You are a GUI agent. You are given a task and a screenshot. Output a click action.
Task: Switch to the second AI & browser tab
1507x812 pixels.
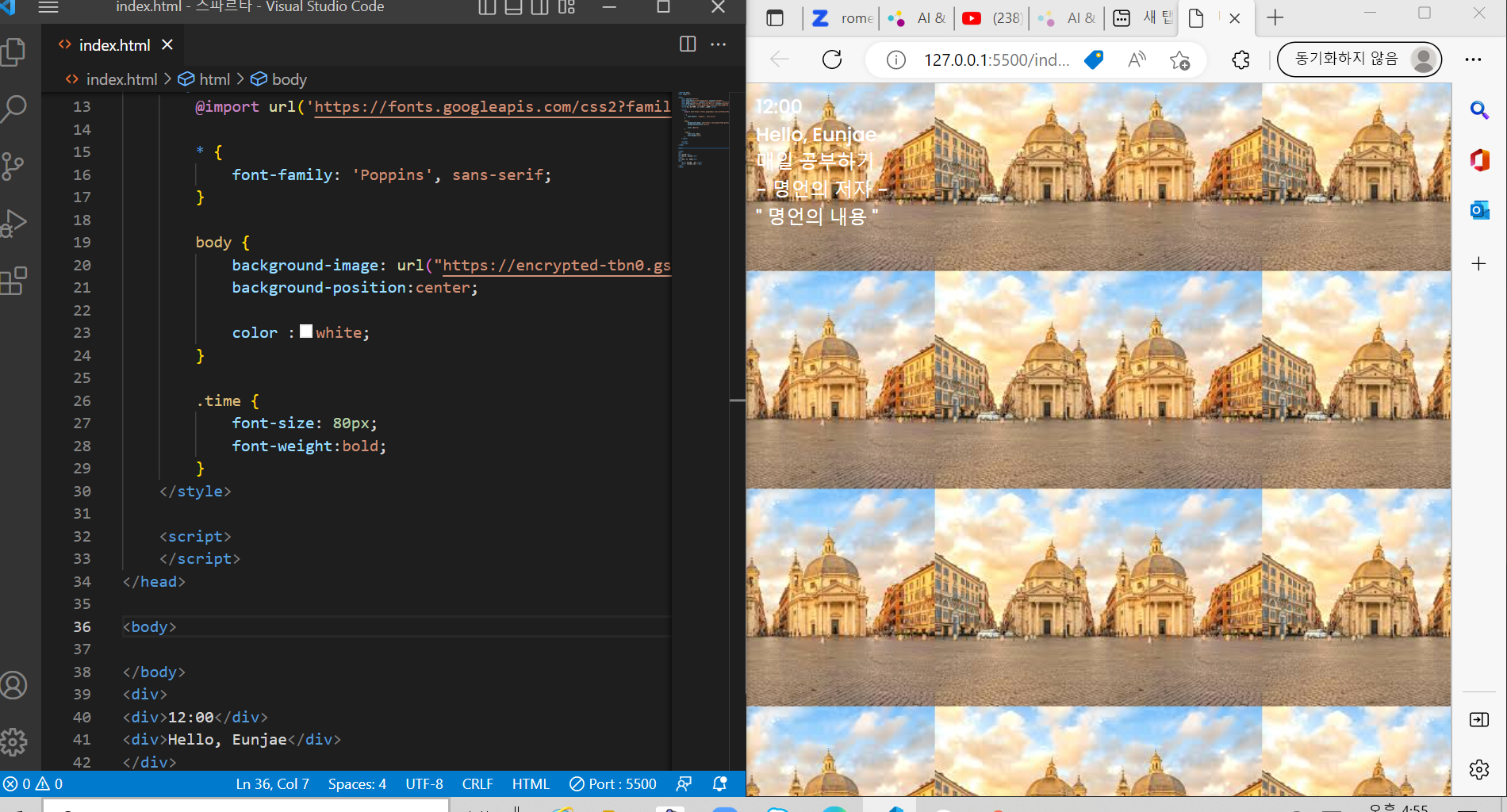1068,18
